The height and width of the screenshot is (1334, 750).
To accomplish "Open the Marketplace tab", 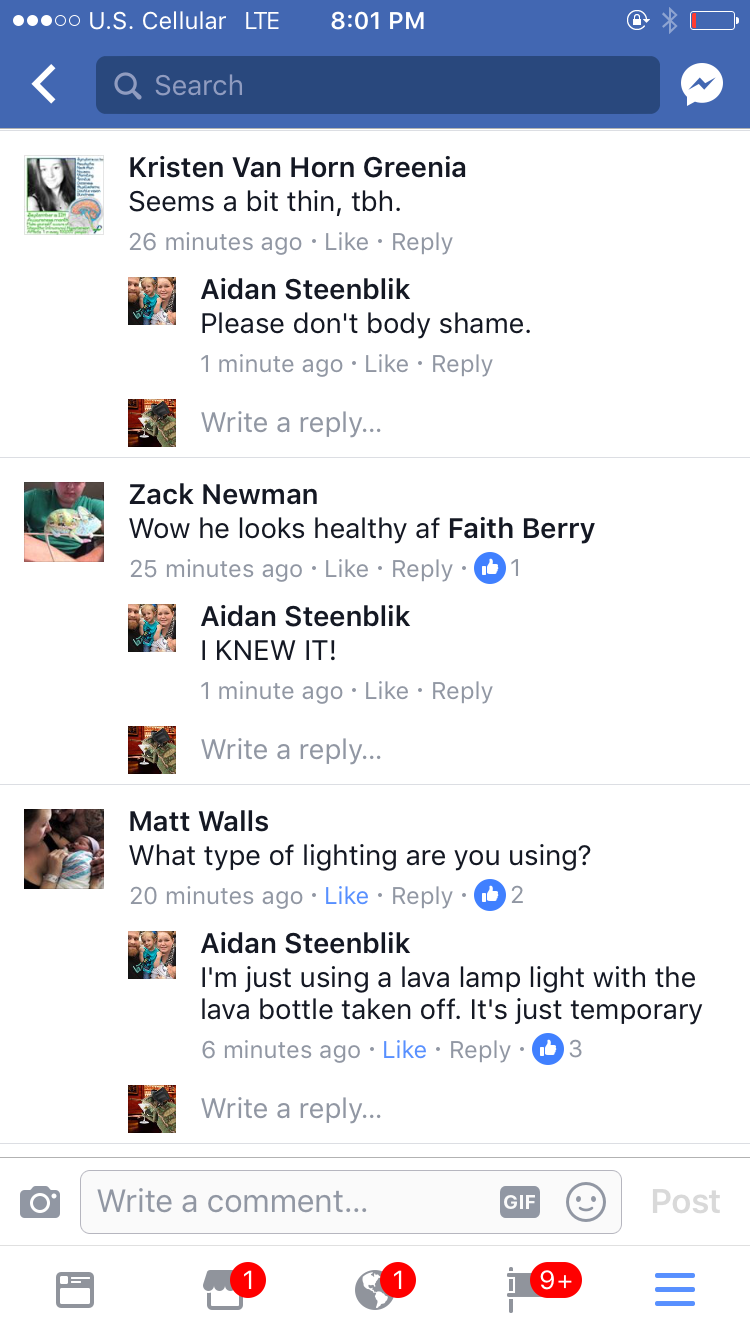I will click(x=225, y=1290).
